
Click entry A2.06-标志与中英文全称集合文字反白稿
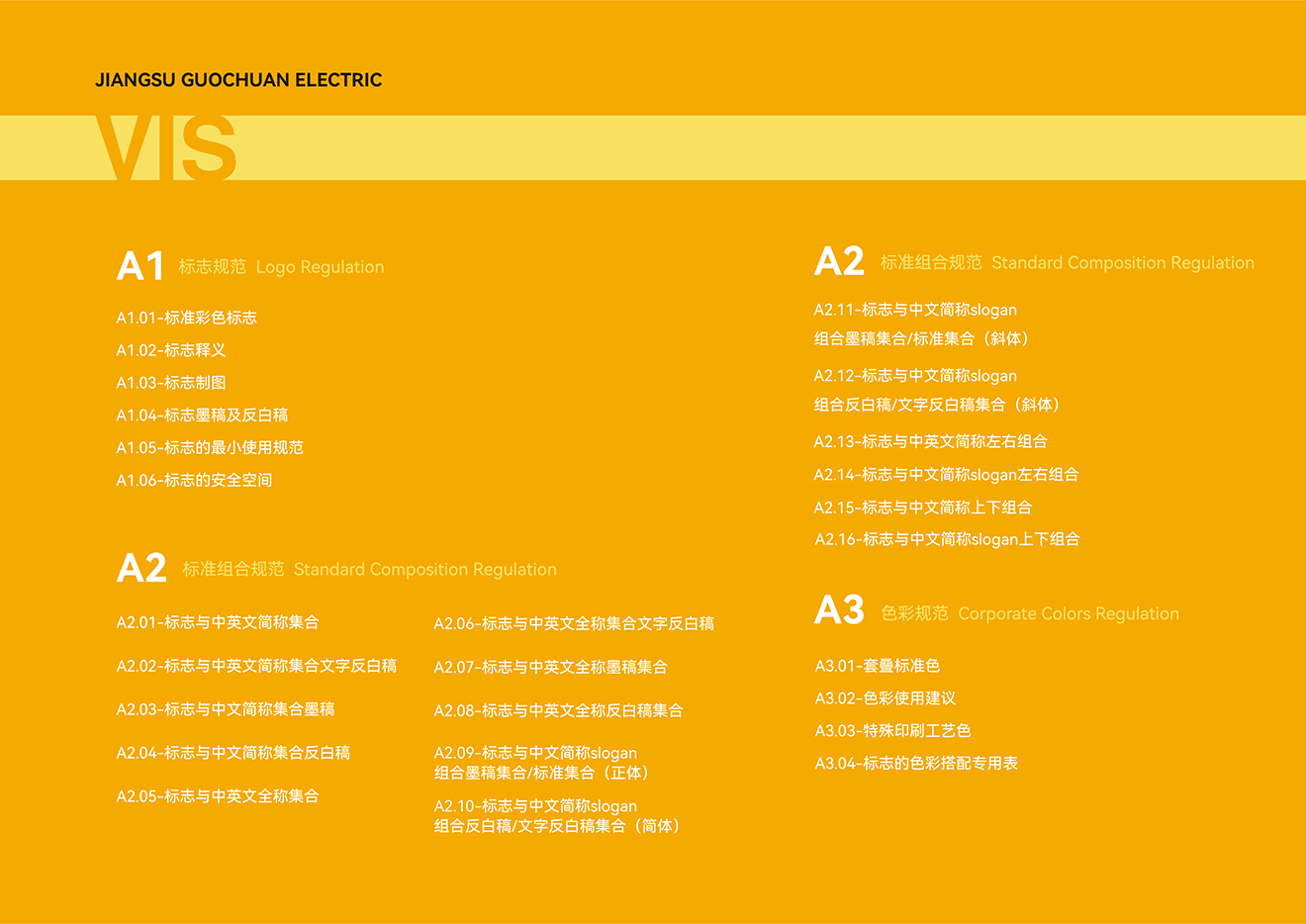click(x=574, y=623)
